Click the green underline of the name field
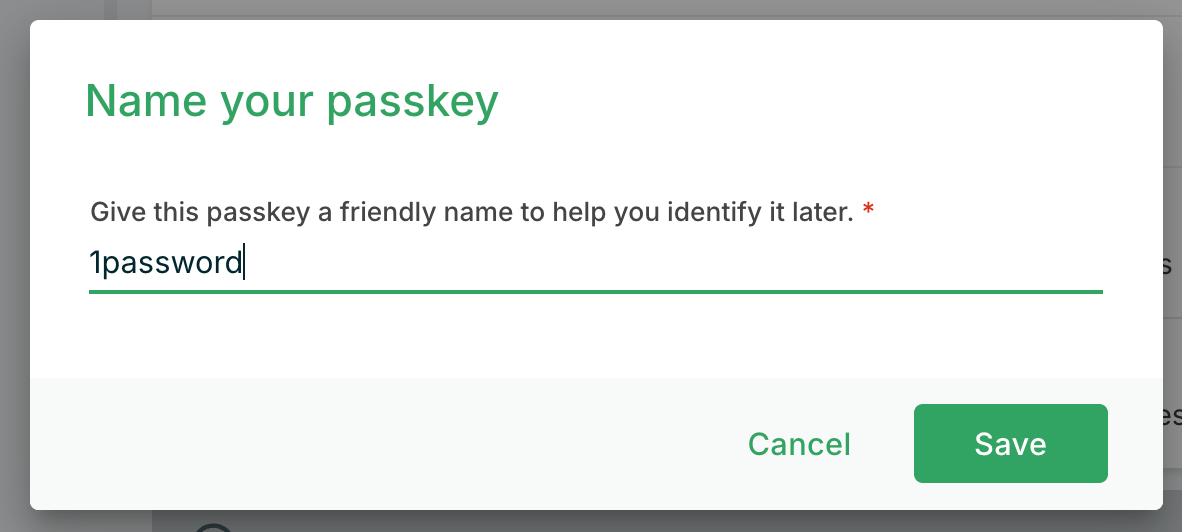Image resolution: width=1182 pixels, height=532 pixels. coord(596,292)
